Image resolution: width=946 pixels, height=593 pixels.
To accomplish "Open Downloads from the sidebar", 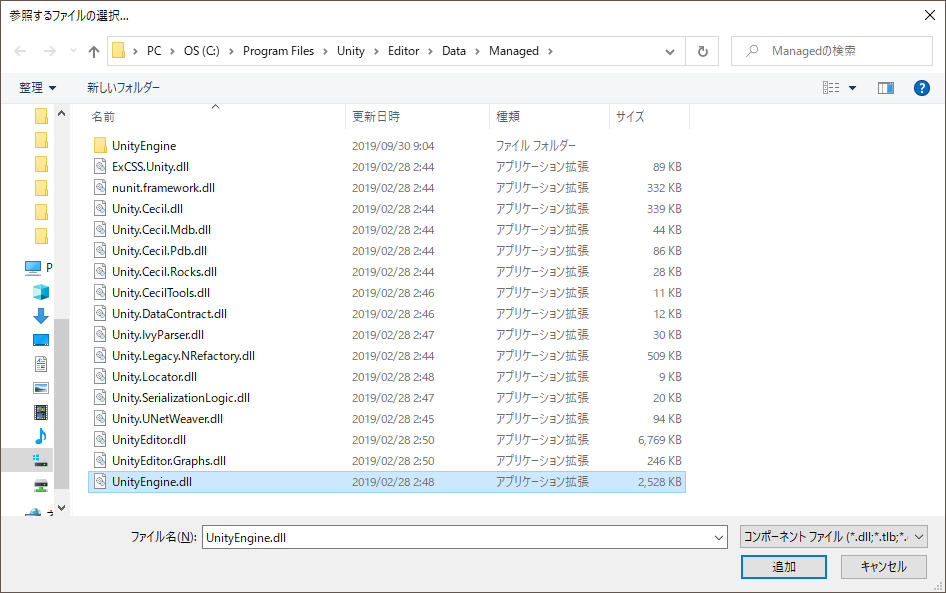I will pyautogui.click(x=40, y=317).
